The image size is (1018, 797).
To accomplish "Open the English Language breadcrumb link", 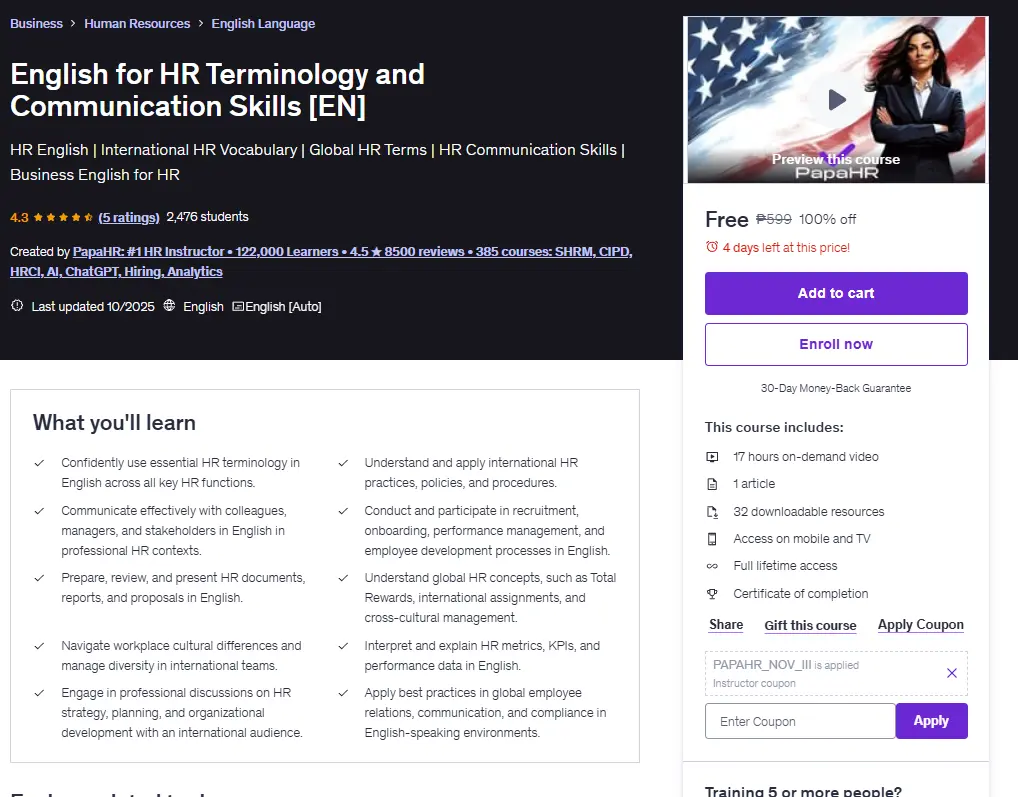I will (263, 23).
